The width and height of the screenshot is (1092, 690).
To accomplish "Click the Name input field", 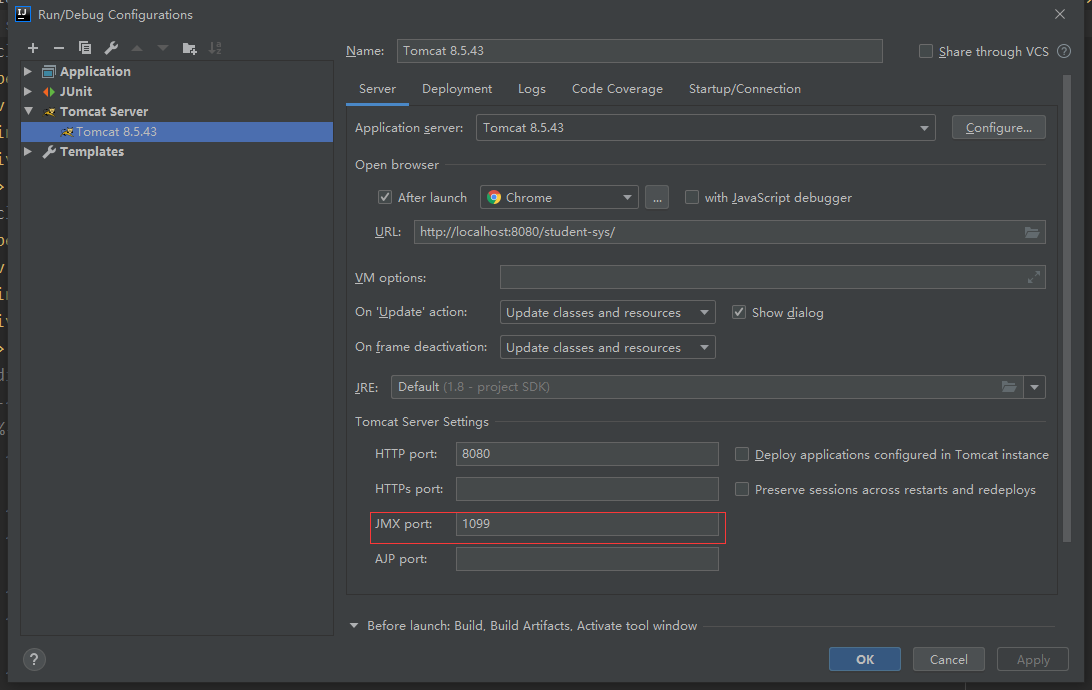I will tap(639, 51).
